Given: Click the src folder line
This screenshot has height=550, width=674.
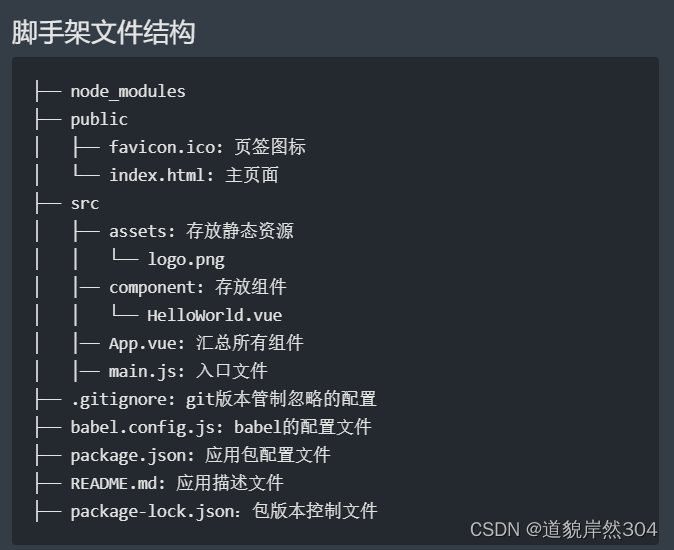Looking at the screenshot, I should click(85, 204).
